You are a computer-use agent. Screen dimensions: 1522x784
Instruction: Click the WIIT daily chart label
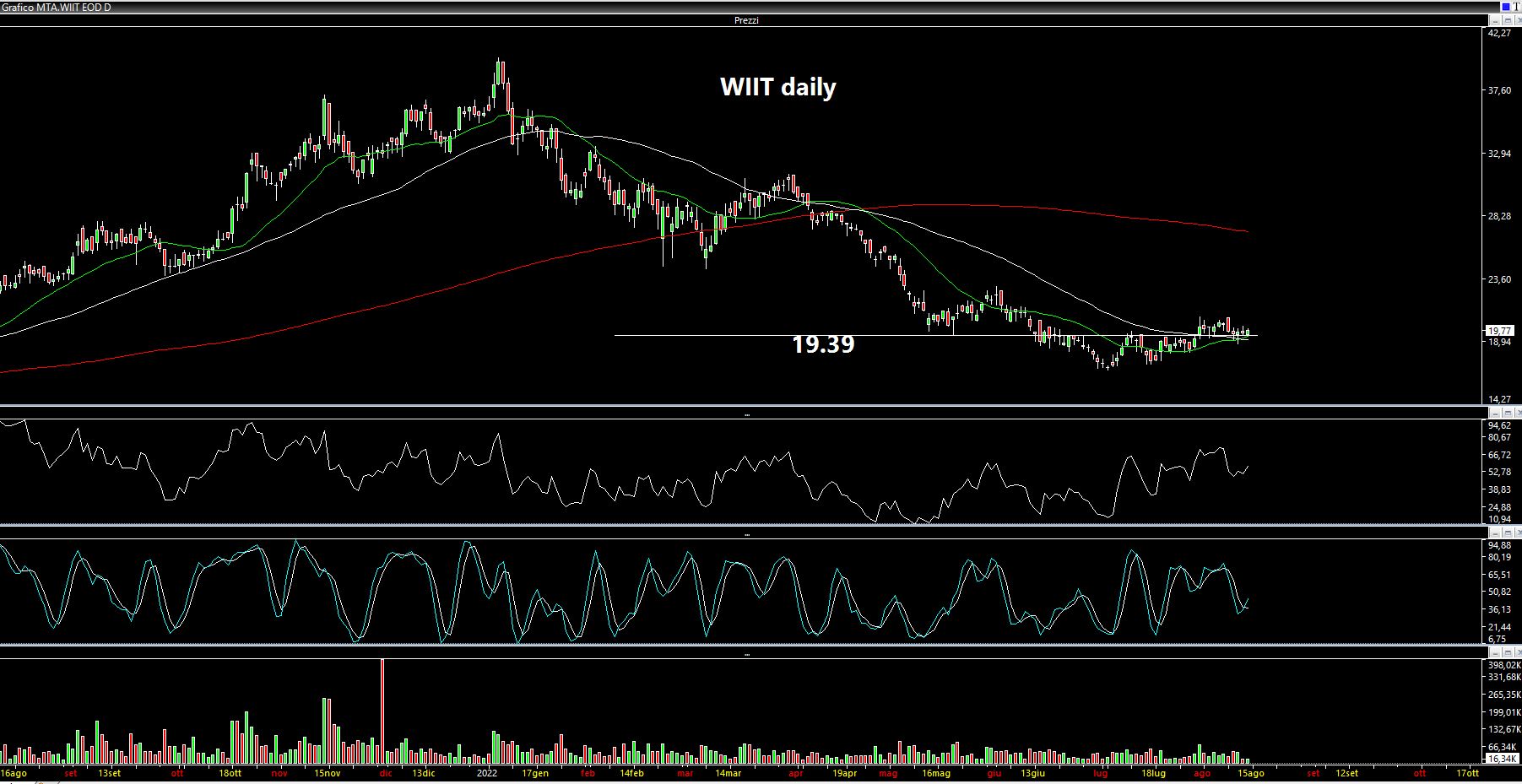pos(777,87)
